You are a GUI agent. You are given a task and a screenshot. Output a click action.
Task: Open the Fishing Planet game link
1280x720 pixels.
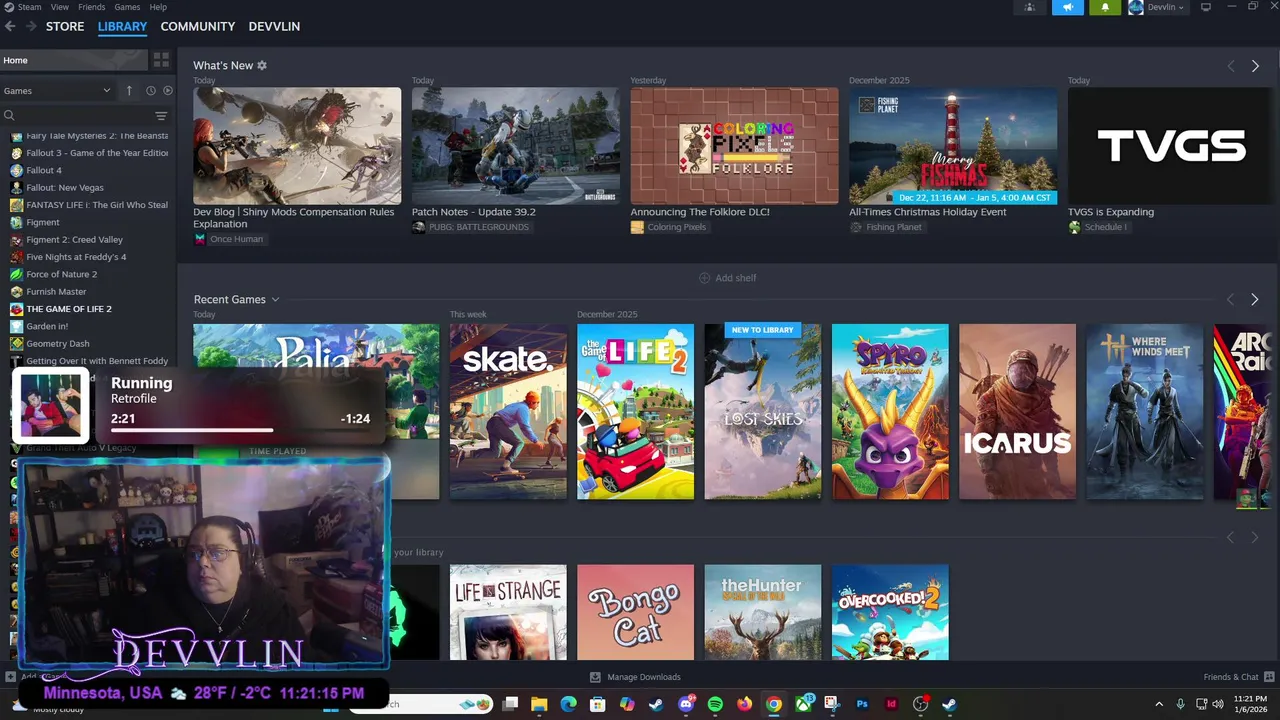pyautogui.click(x=886, y=227)
